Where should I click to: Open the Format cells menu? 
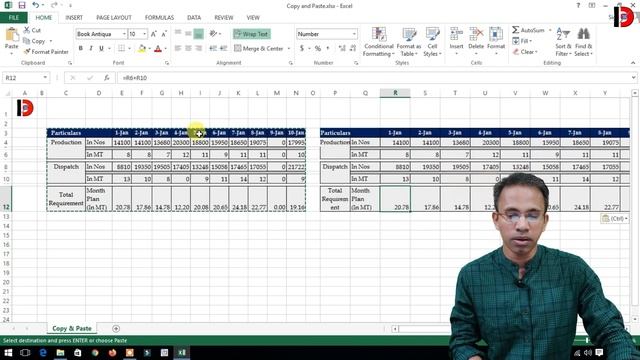[496, 41]
